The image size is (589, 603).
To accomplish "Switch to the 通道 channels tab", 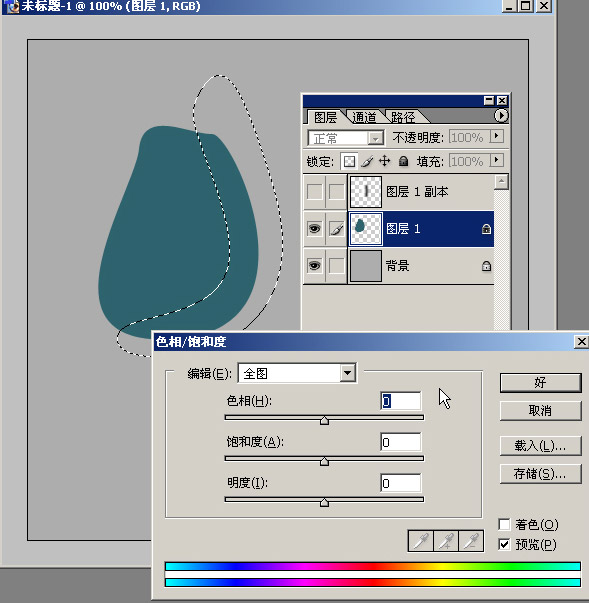I will click(364, 117).
